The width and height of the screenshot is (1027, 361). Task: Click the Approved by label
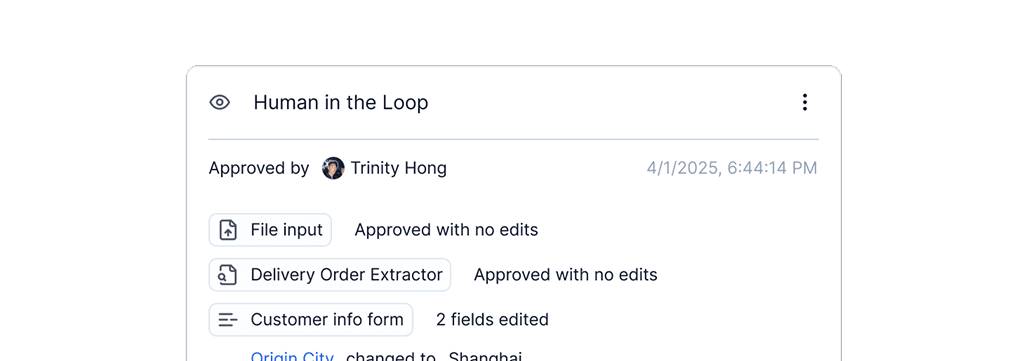coord(259,168)
